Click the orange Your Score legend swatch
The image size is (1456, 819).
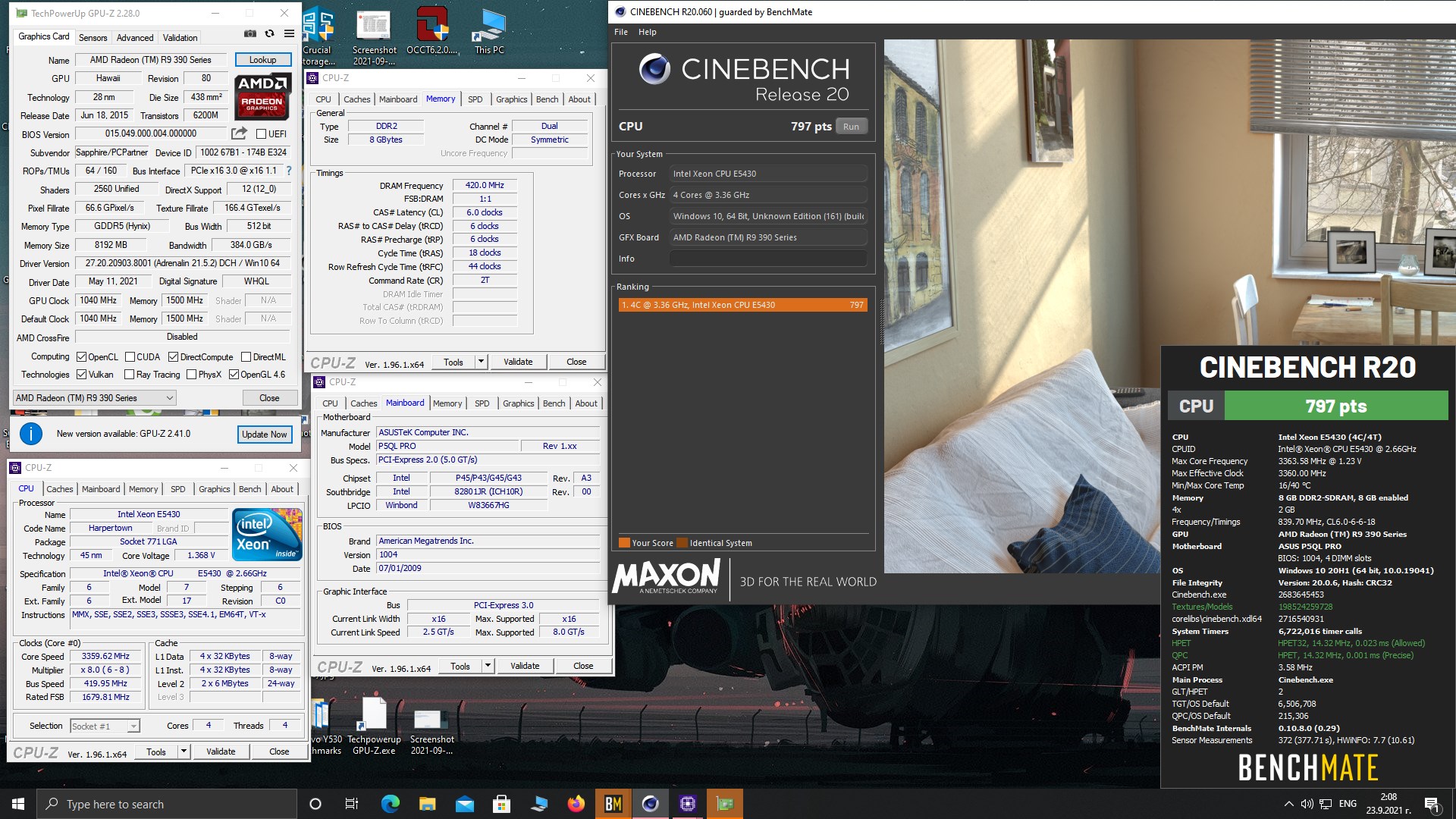click(x=624, y=543)
